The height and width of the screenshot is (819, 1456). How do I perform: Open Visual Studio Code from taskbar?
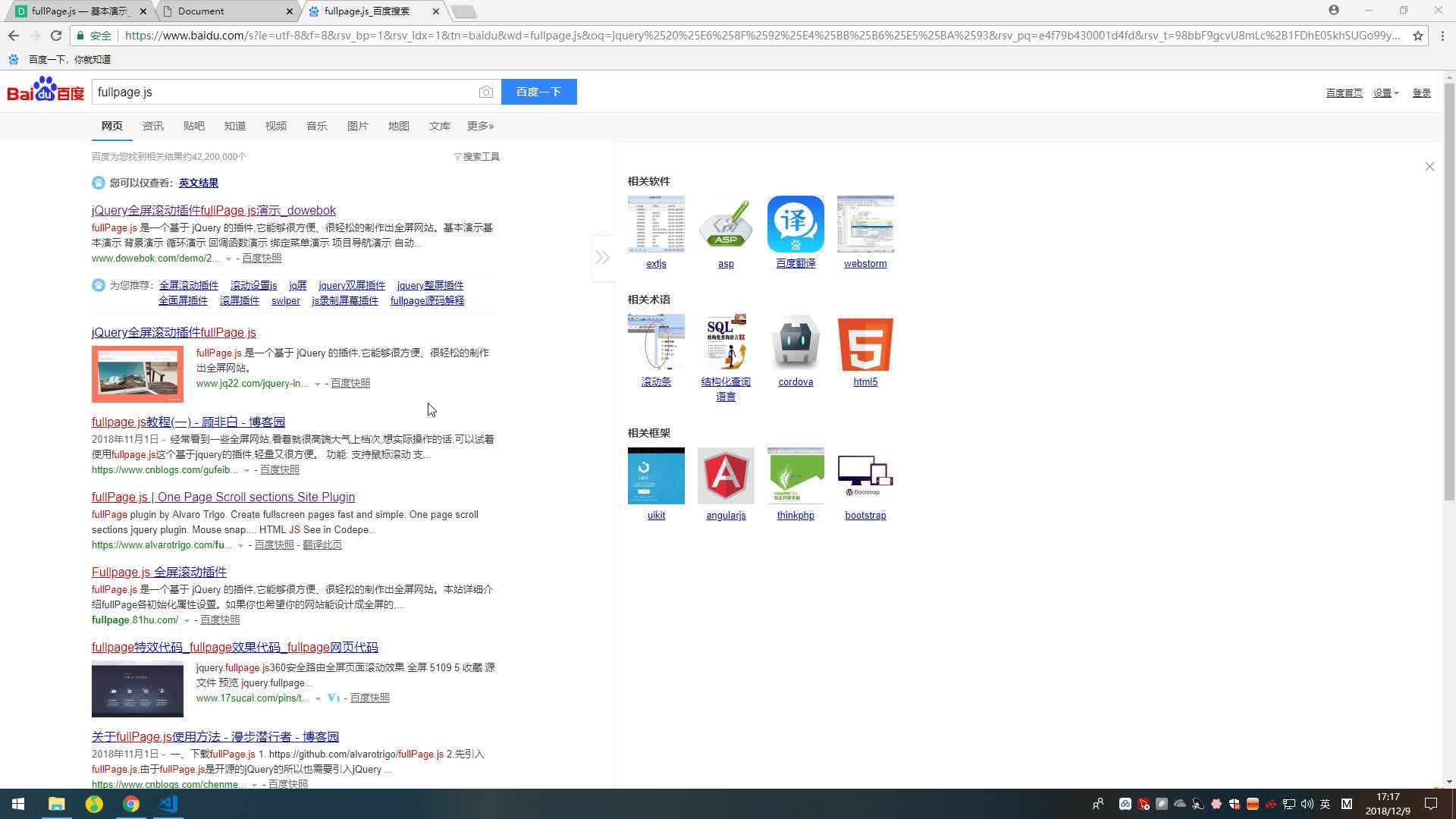click(168, 804)
